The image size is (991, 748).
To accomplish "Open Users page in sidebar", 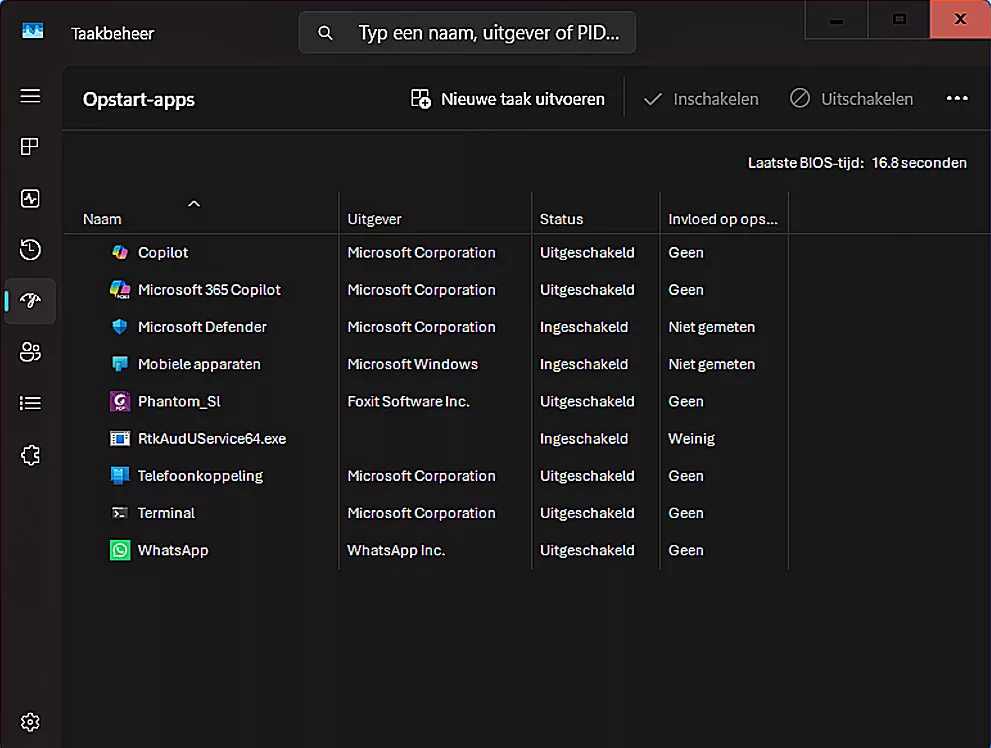I will point(30,352).
